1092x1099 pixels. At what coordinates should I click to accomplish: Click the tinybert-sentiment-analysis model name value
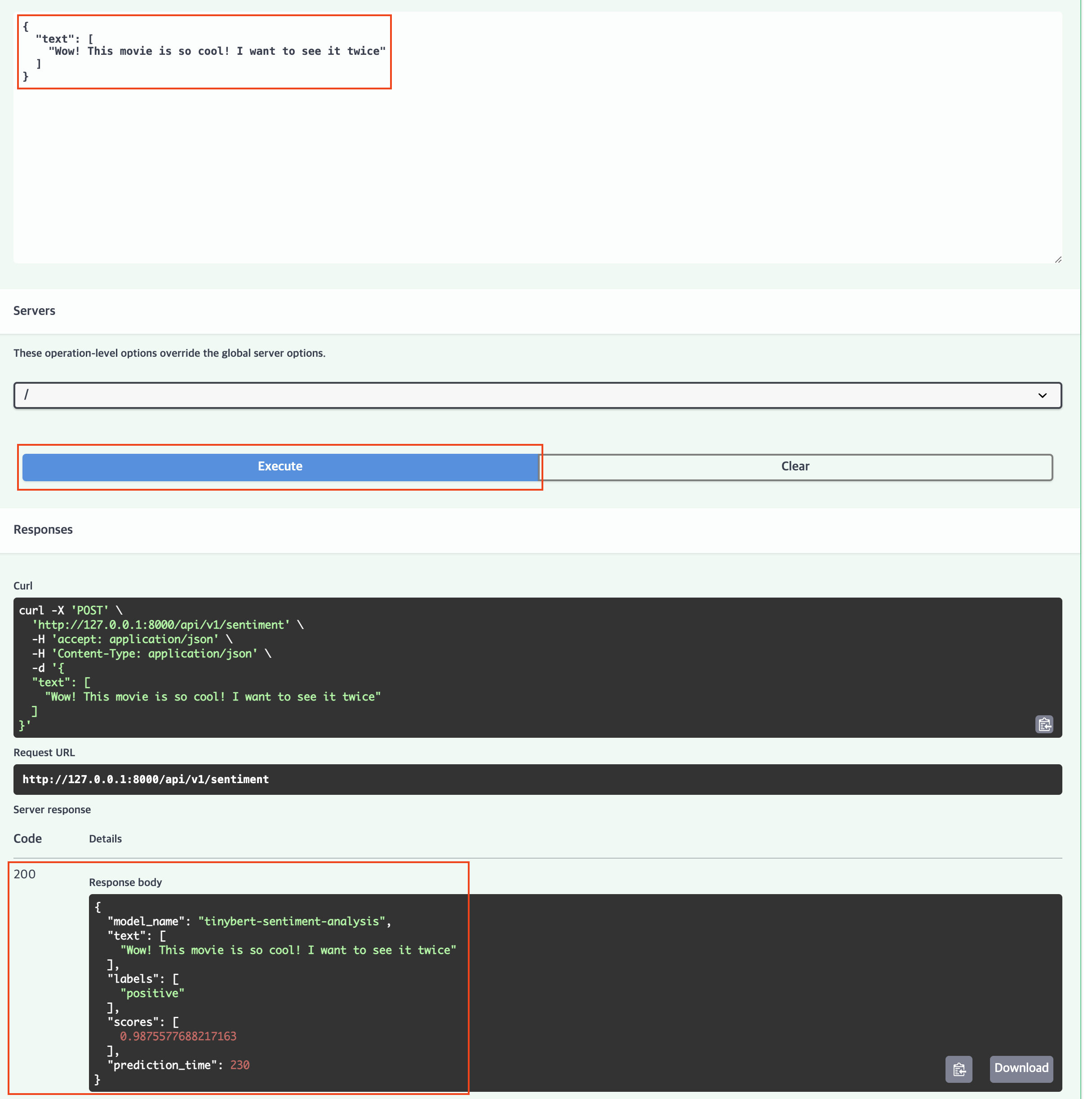[291, 922]
